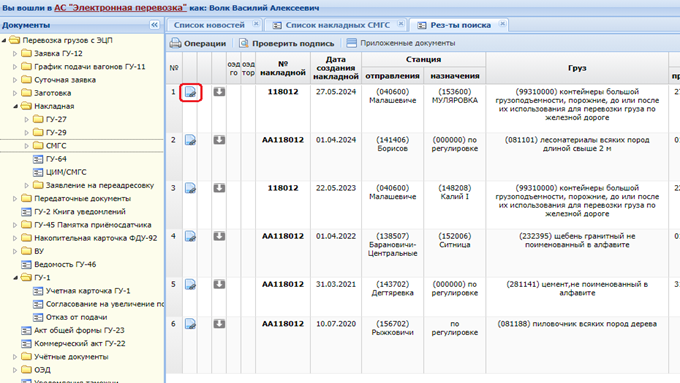The height and width of the screenshot is (383, 680).
Task: Click the Груз column header
Action: (x=577, y=68)
